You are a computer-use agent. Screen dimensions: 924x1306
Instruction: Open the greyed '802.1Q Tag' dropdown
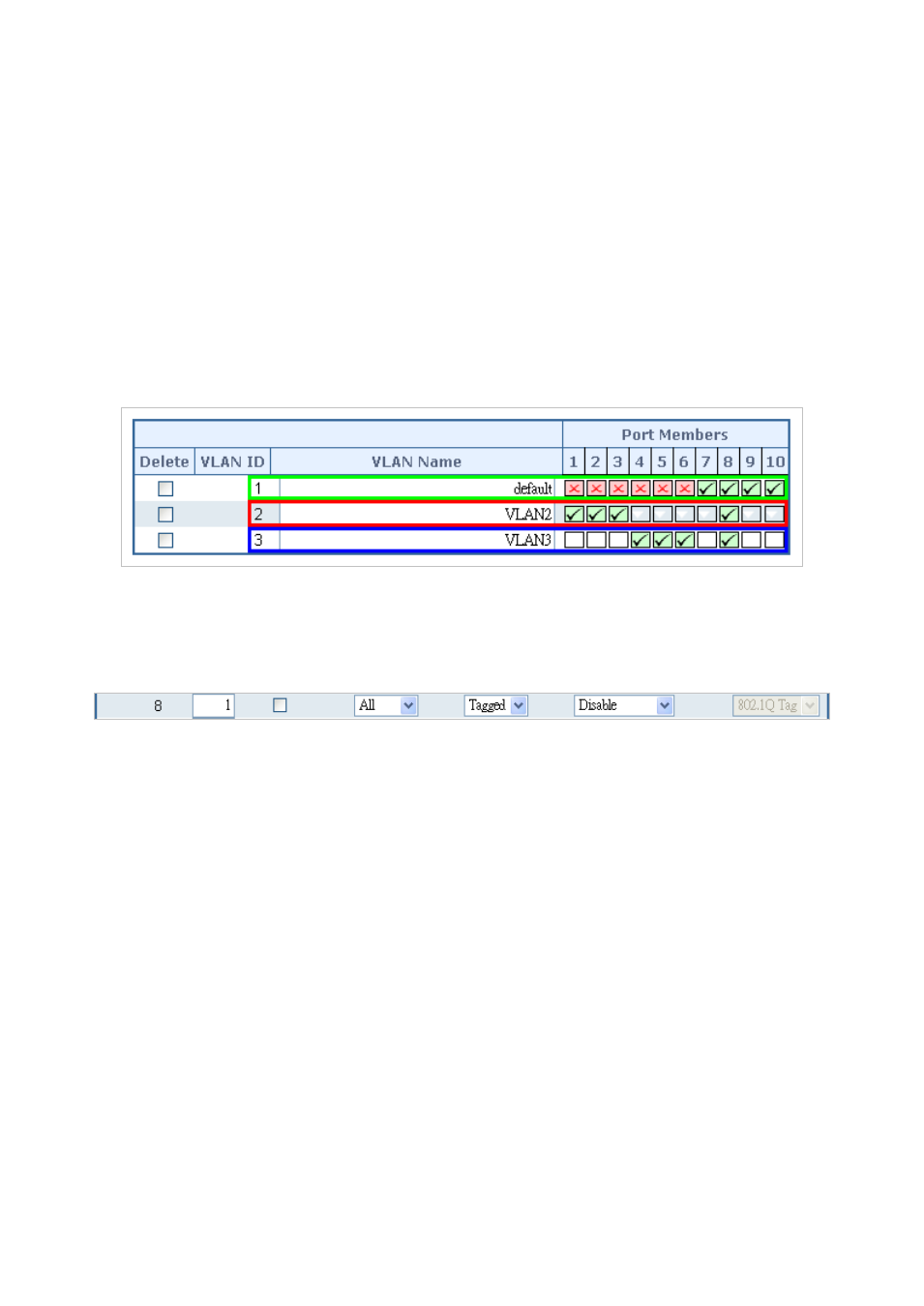tap(776, 705)
